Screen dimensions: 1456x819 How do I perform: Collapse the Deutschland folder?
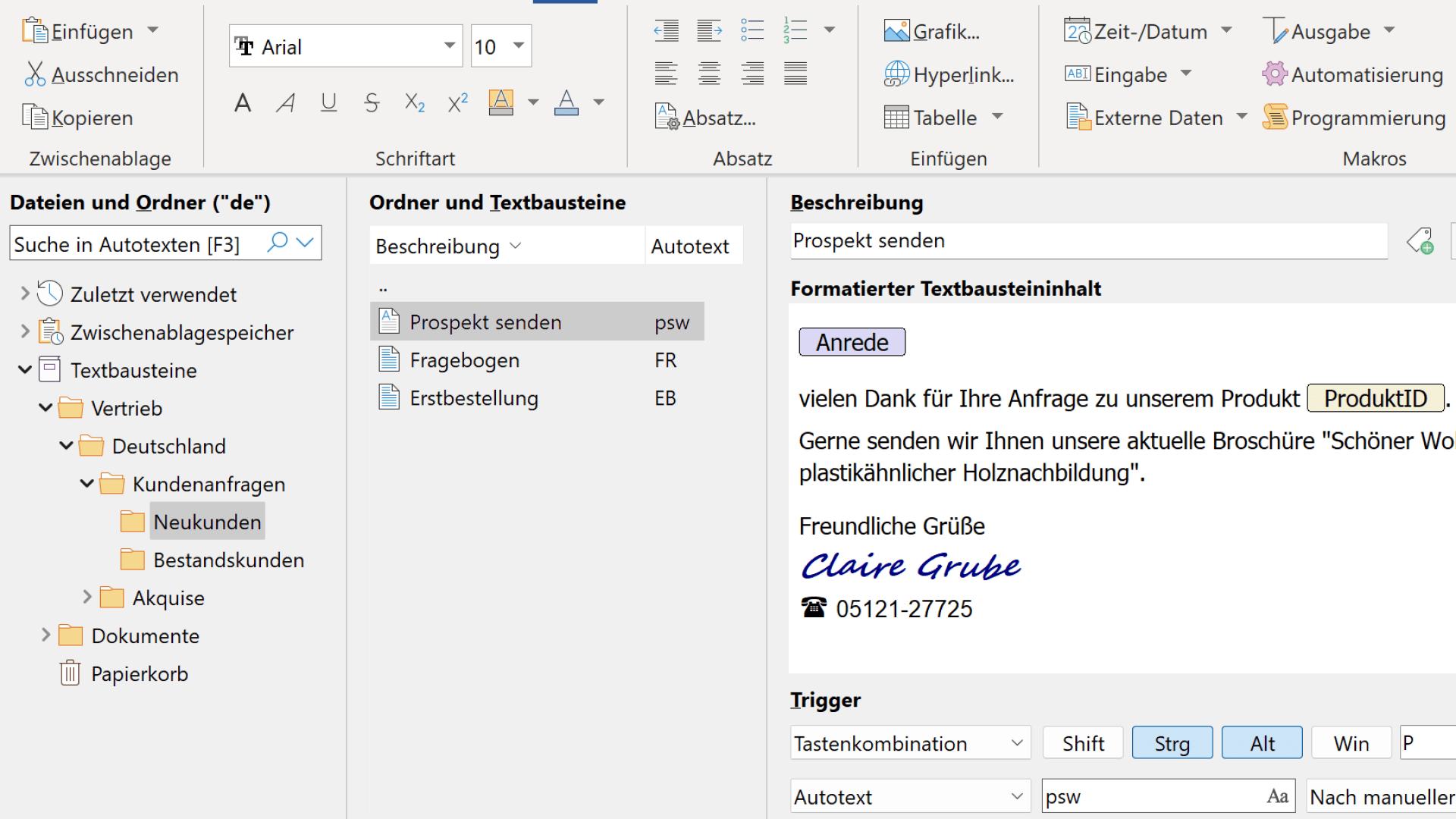pos(66,445)
